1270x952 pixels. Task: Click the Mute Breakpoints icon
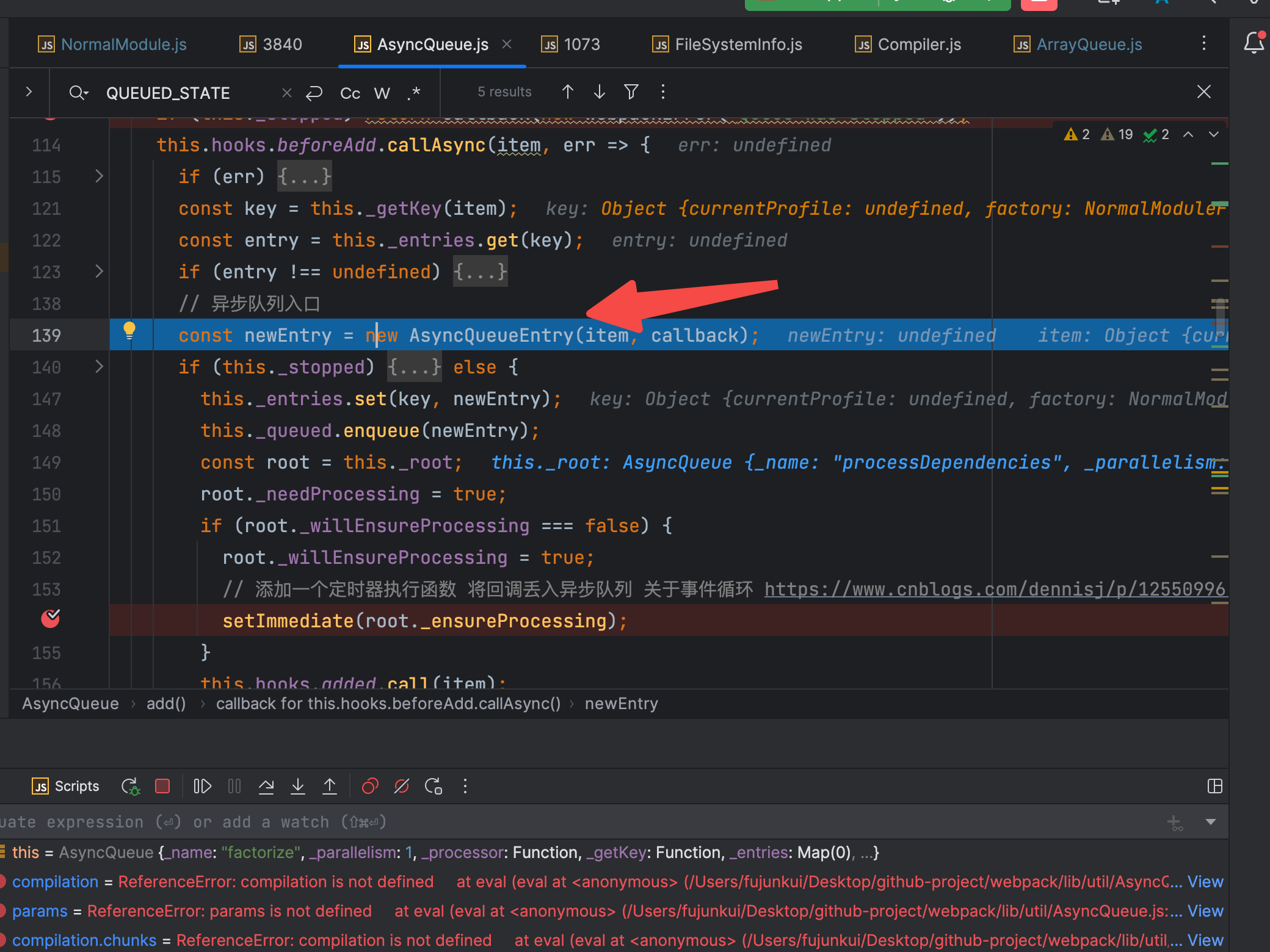pos(402,786)
